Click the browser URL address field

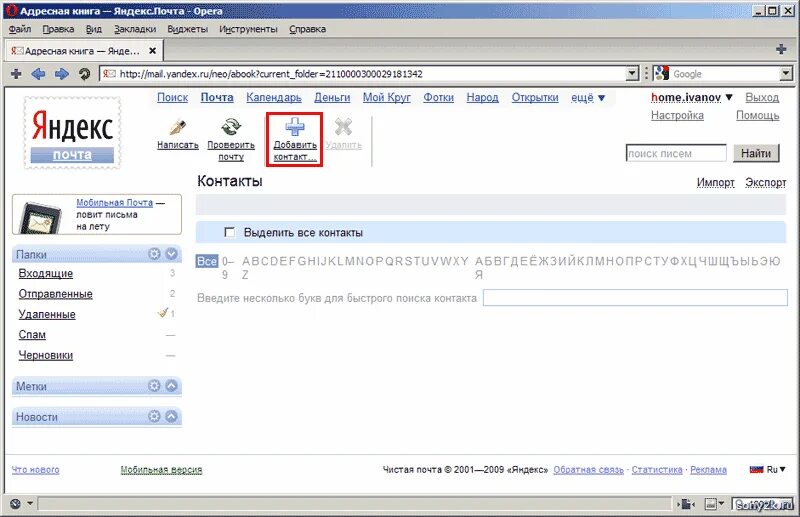pyautogui.click(x=363, y=74)
